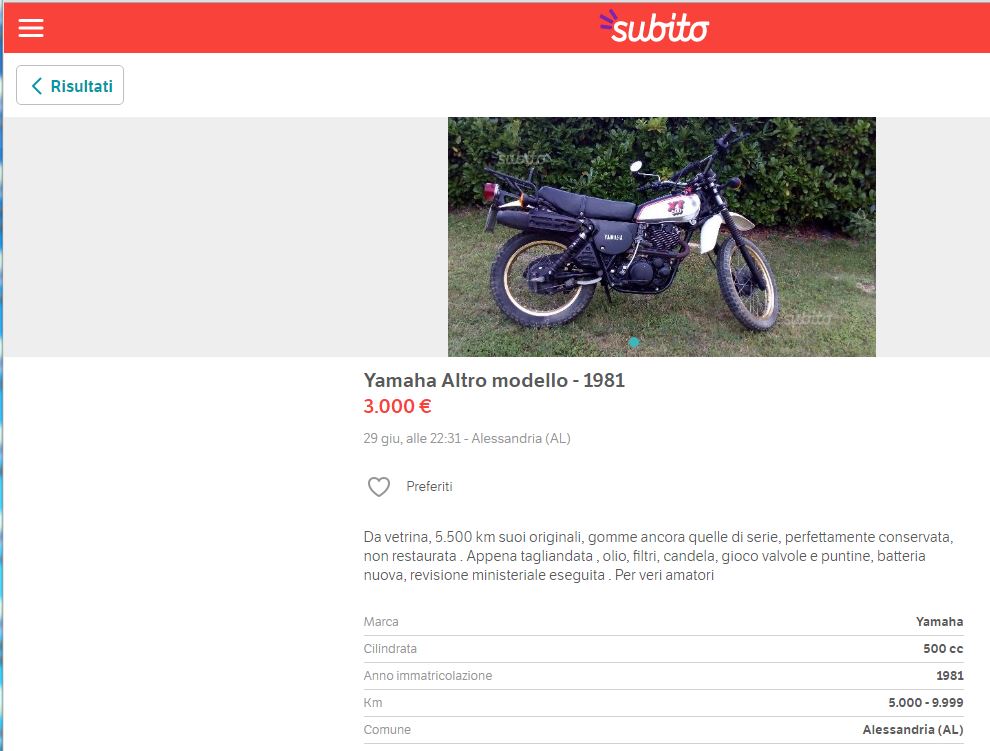Open the Yamaha motorcycle photo
Screen dimensions: 990x751
[662, 237]
